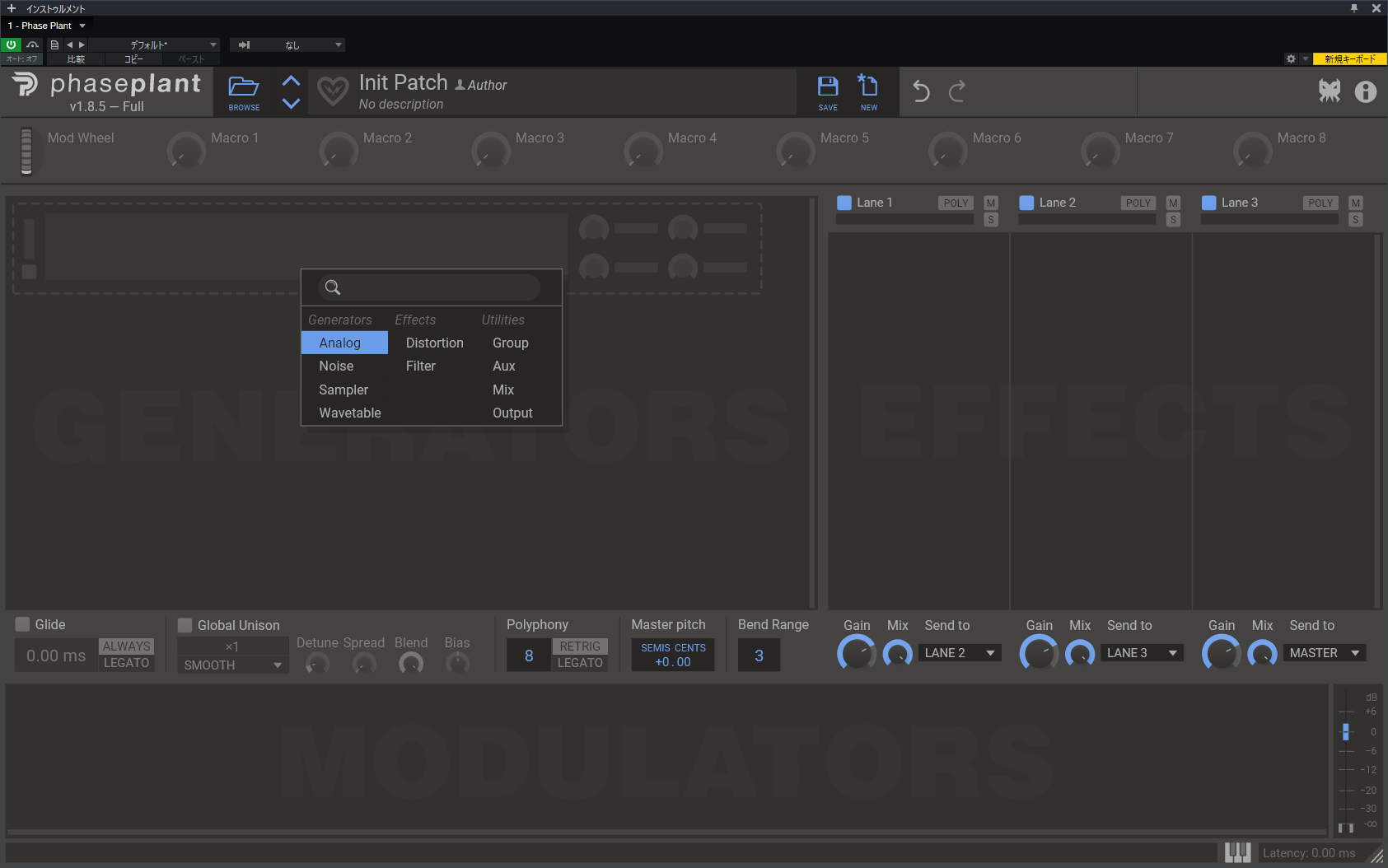Open host plugin settings gear
Screen dimensions: 1388x868
point(1291,58)
